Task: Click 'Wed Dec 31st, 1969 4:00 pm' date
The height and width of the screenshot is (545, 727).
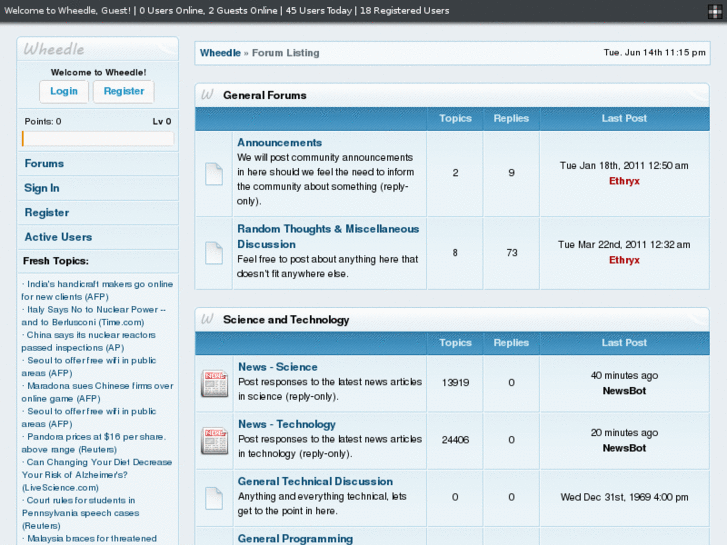Action: pos(624,497)
